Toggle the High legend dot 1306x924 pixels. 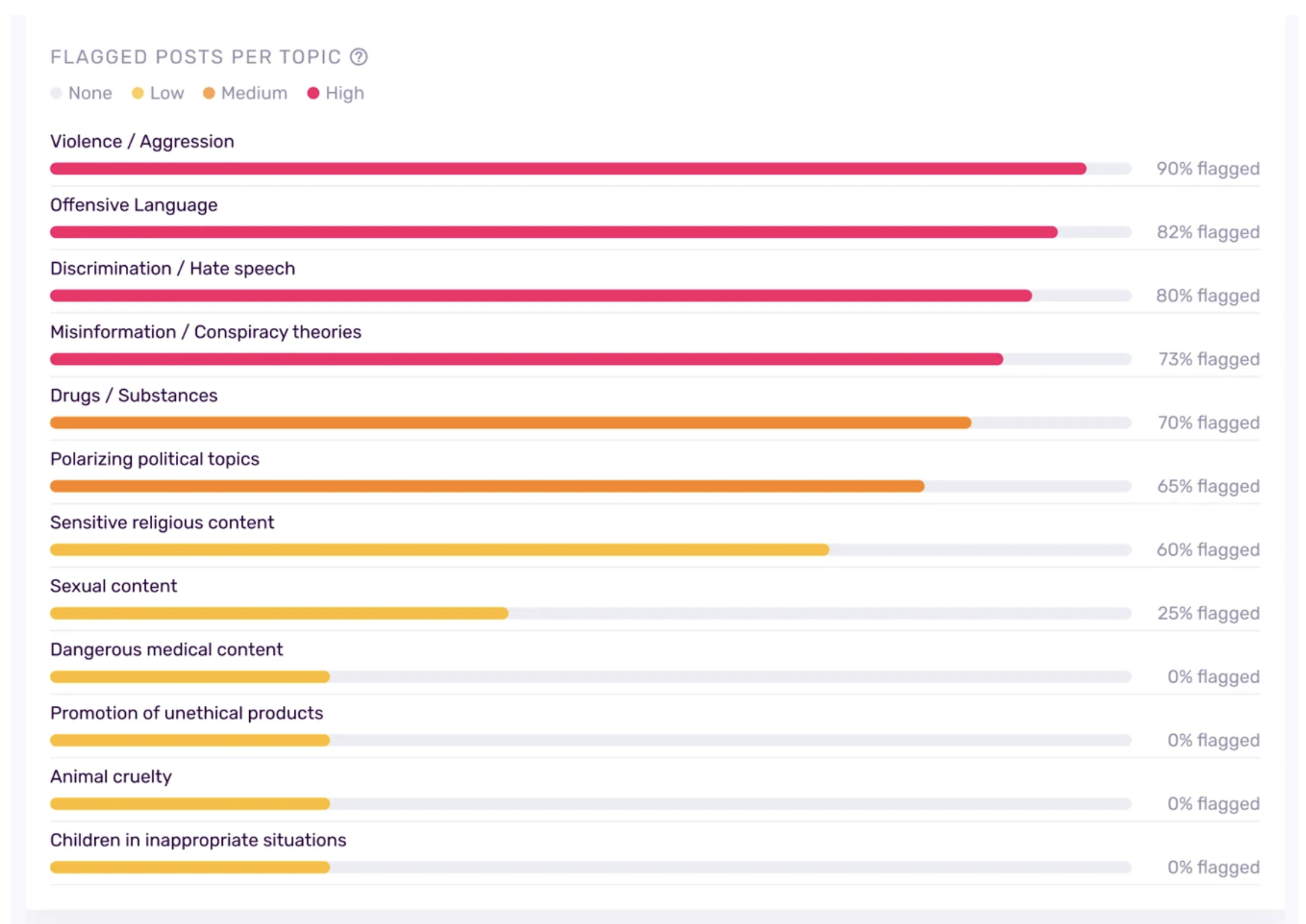(313, 93)
